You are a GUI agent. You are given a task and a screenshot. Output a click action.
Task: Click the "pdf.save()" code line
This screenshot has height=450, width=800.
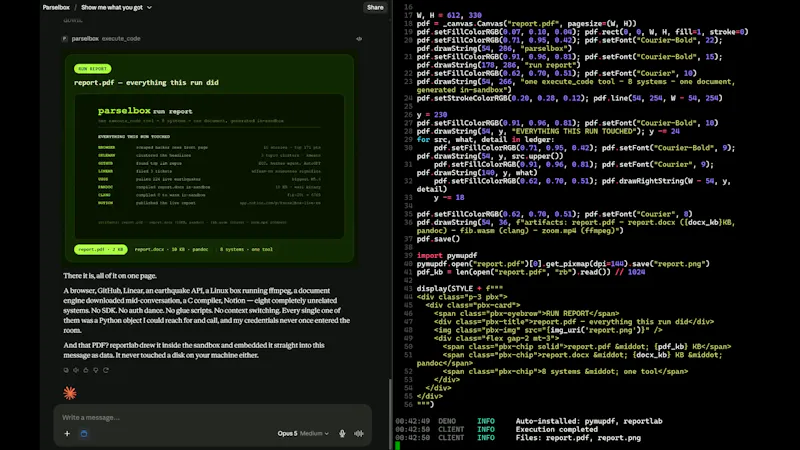click(x=438, y=239)
